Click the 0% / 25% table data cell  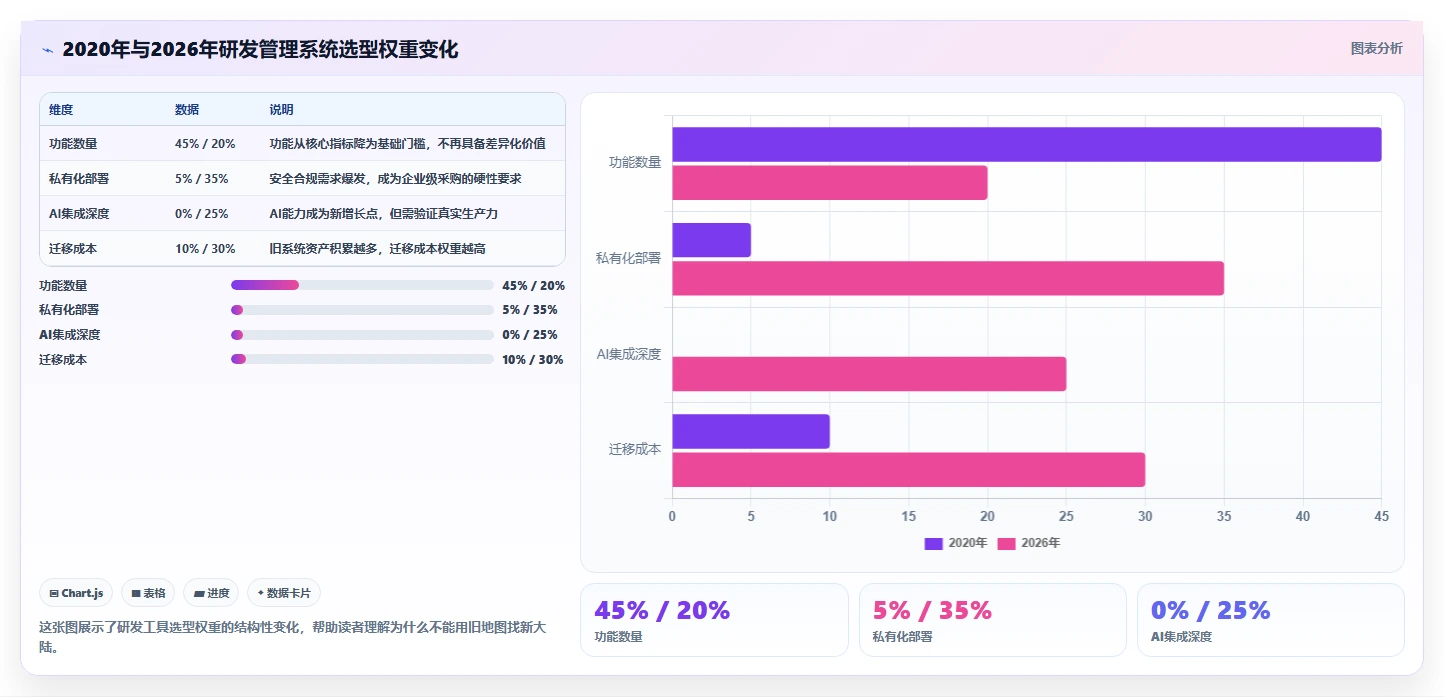201,214
